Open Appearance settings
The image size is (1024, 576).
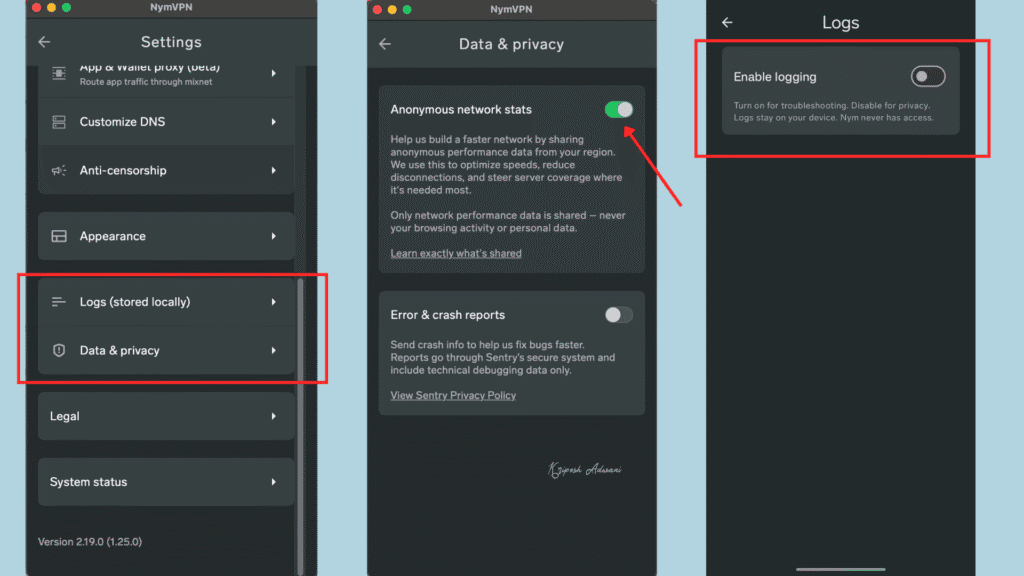[166, 236]
